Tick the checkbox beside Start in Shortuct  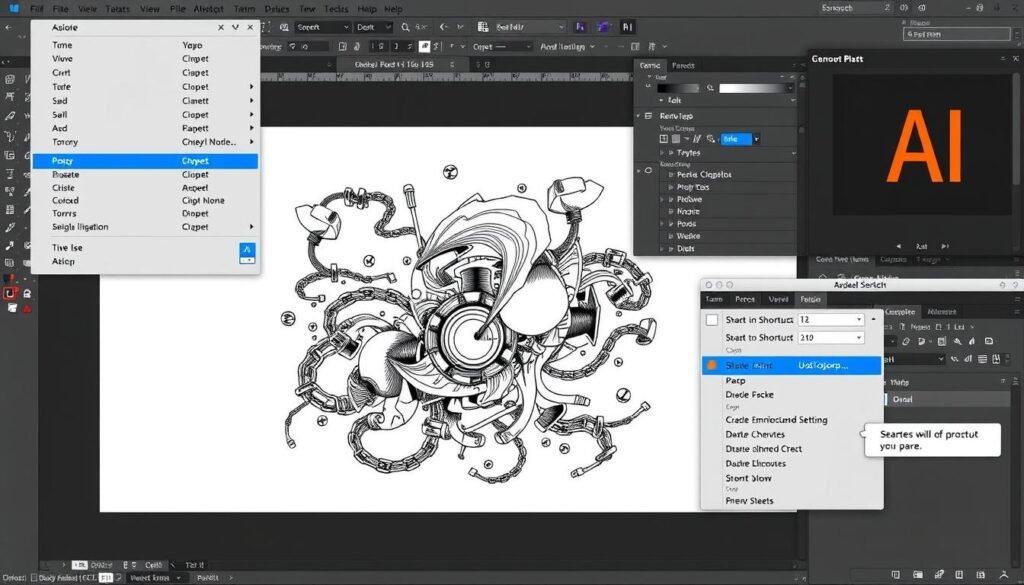click(x=712, y=320)
